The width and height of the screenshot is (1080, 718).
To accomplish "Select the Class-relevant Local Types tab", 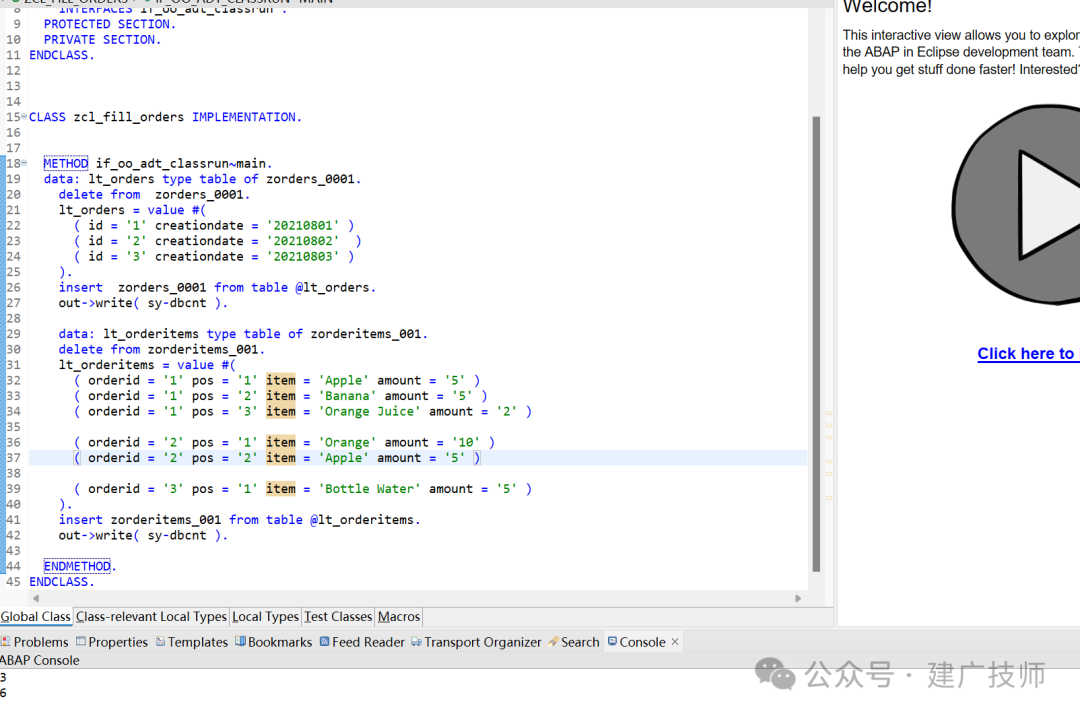I will [x=151, y=617].
